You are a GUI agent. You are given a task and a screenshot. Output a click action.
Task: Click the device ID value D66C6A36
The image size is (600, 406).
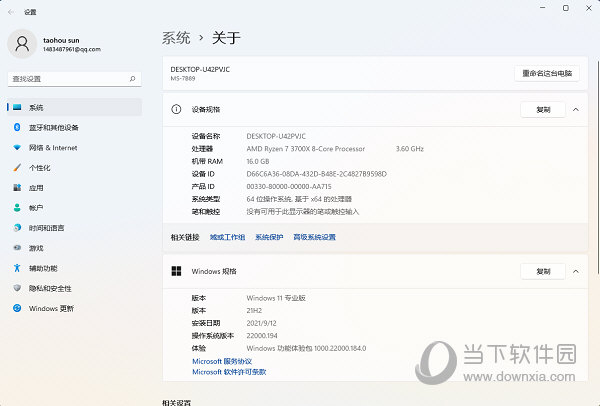316,174
